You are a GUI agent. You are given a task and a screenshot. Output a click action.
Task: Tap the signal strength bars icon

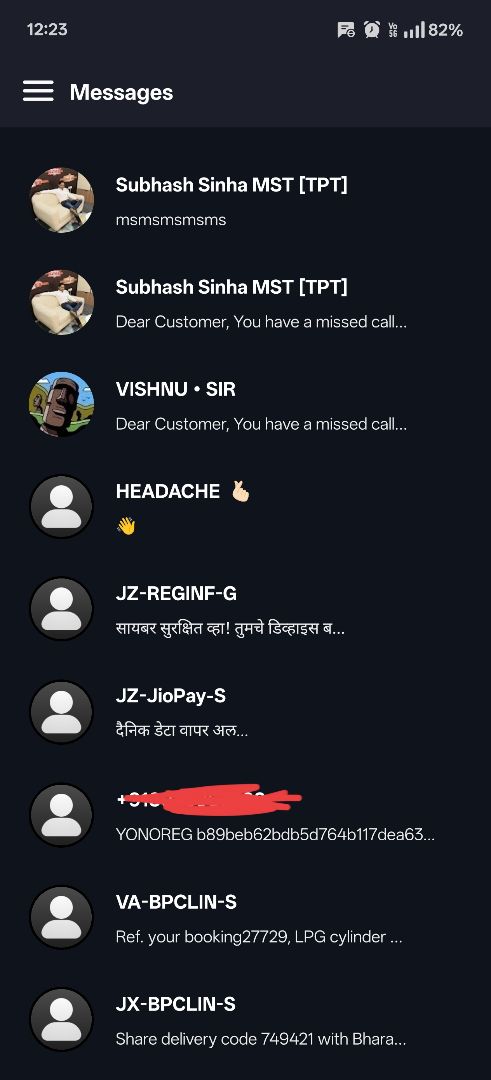[414, 30]
